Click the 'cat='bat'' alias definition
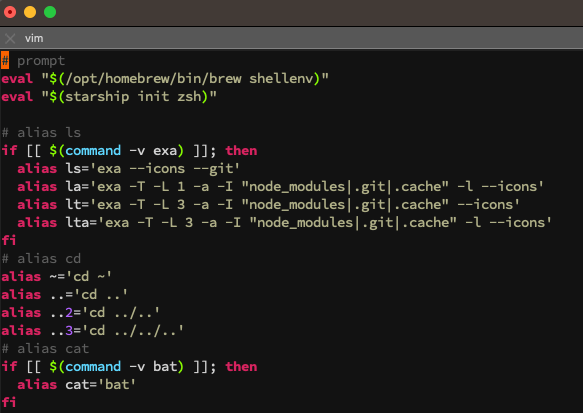This screenshot has width=583, height=413. tap(101, 385)
